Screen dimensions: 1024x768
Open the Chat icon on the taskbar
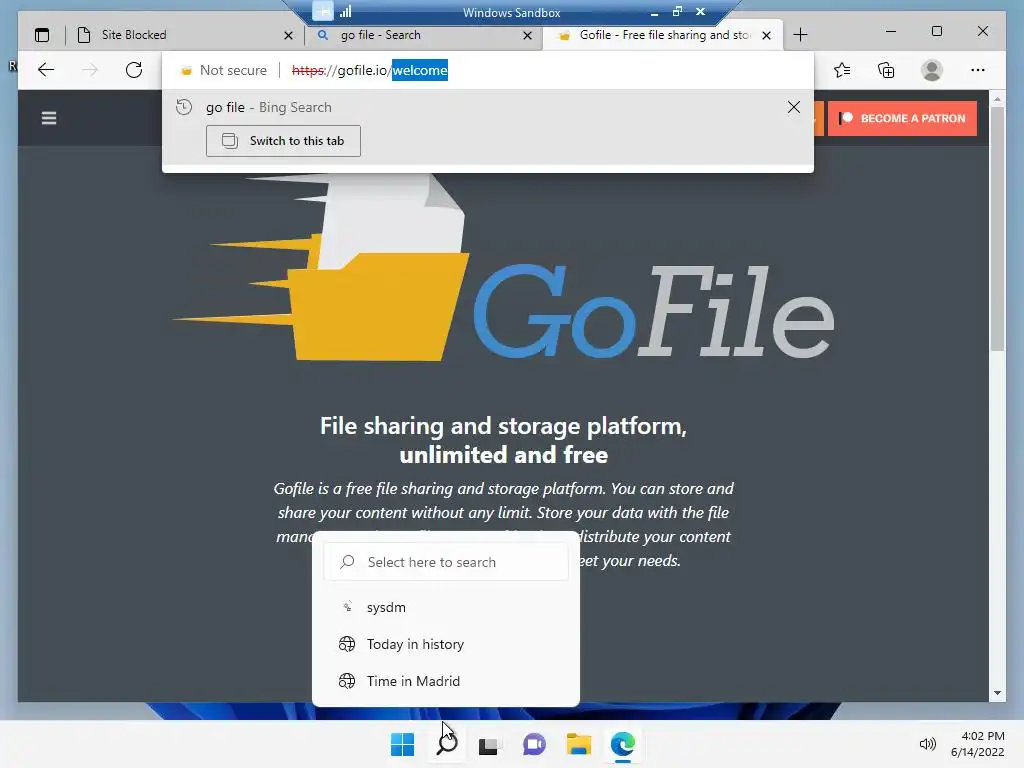click(x=534, y=744)
